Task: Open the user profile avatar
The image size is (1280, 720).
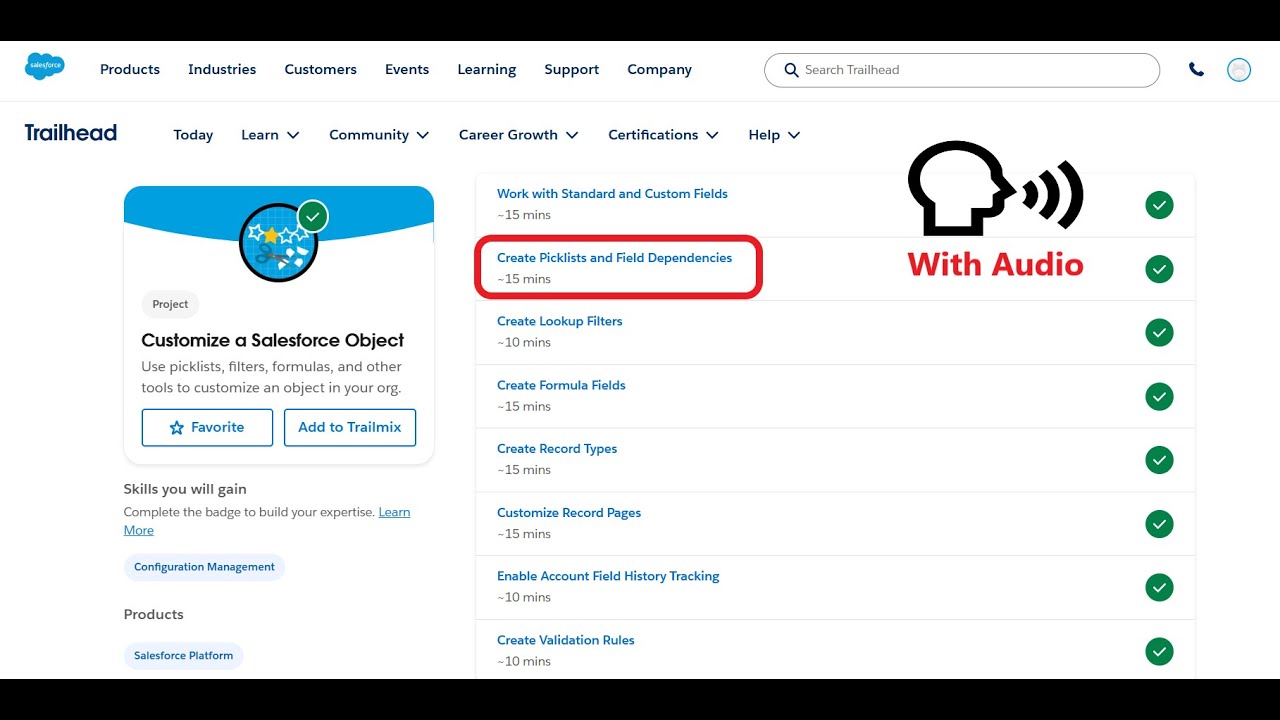Action: click(x=1239, y=70)
